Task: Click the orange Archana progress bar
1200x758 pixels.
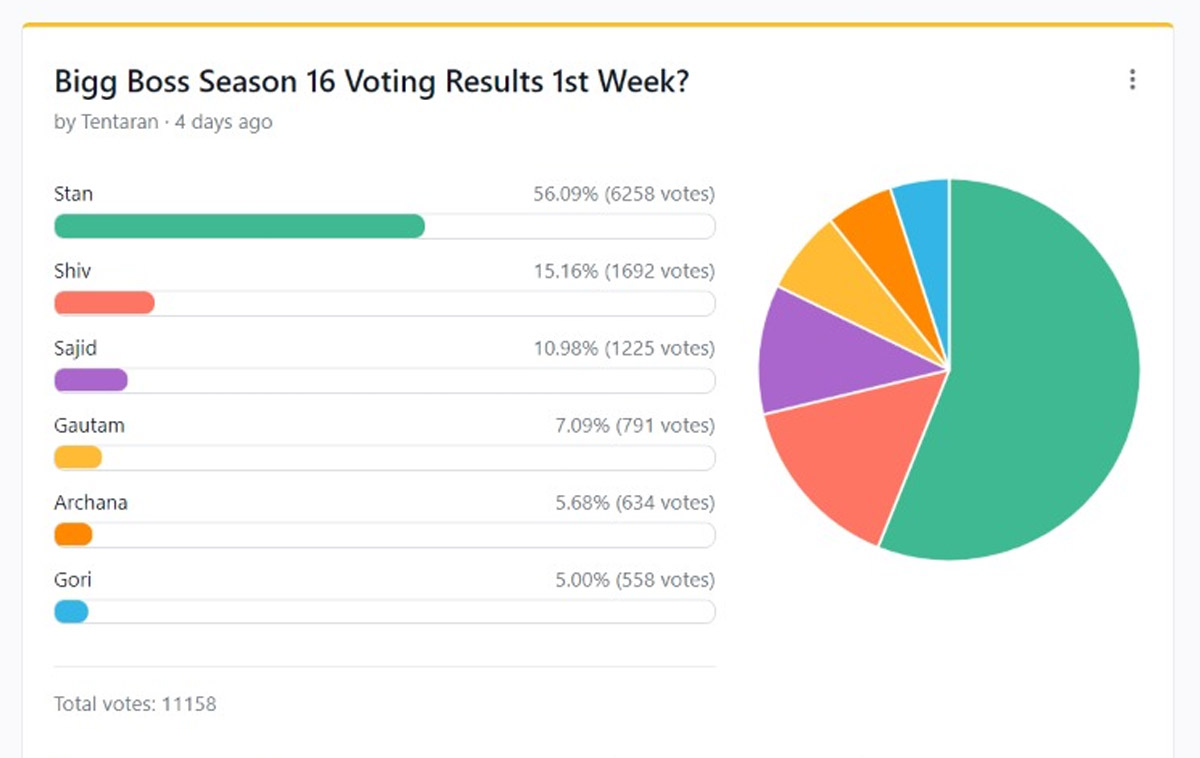Action: pos(73,535)
